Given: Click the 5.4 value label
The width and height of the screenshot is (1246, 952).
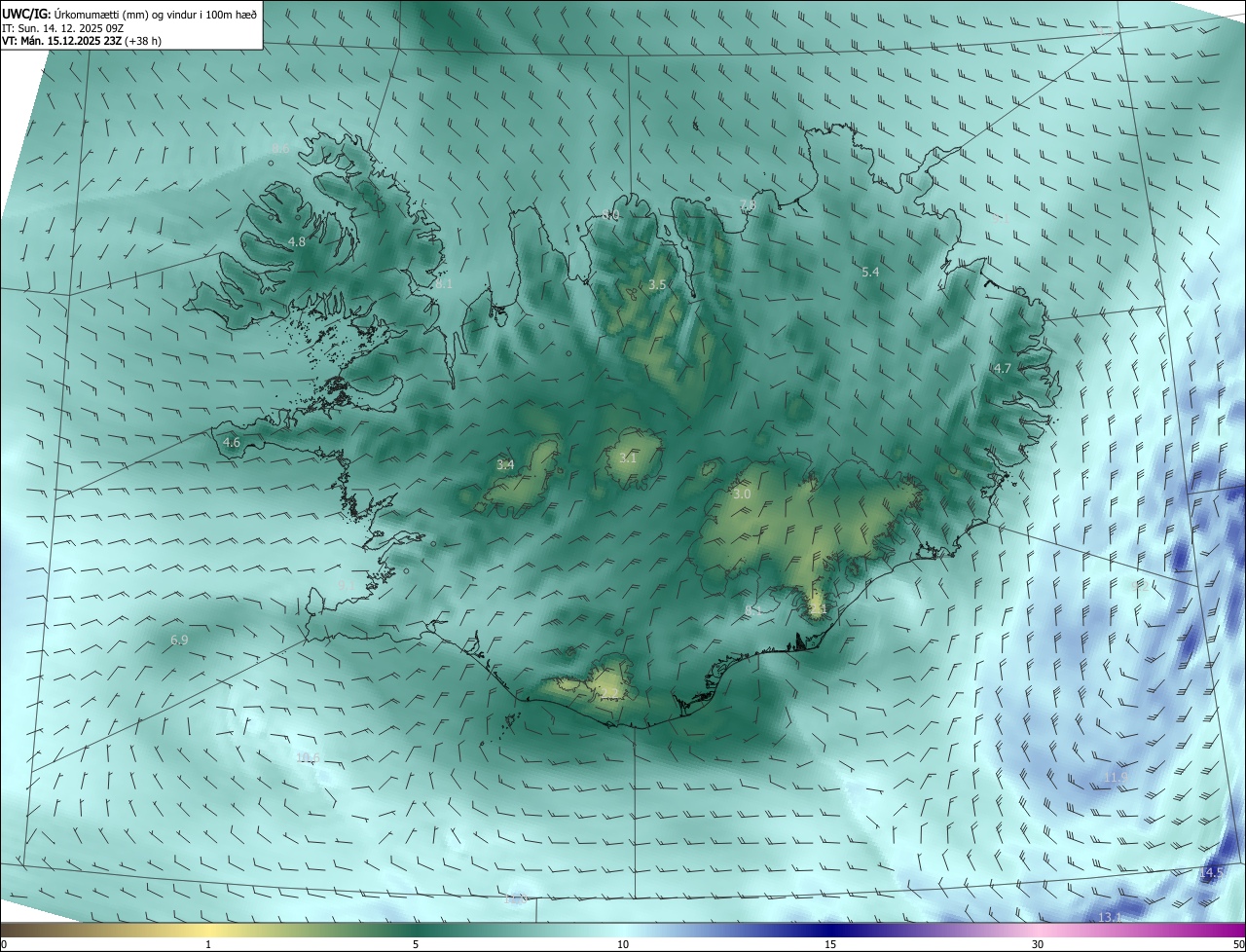Looking at the screenshot, I should 870,273.
